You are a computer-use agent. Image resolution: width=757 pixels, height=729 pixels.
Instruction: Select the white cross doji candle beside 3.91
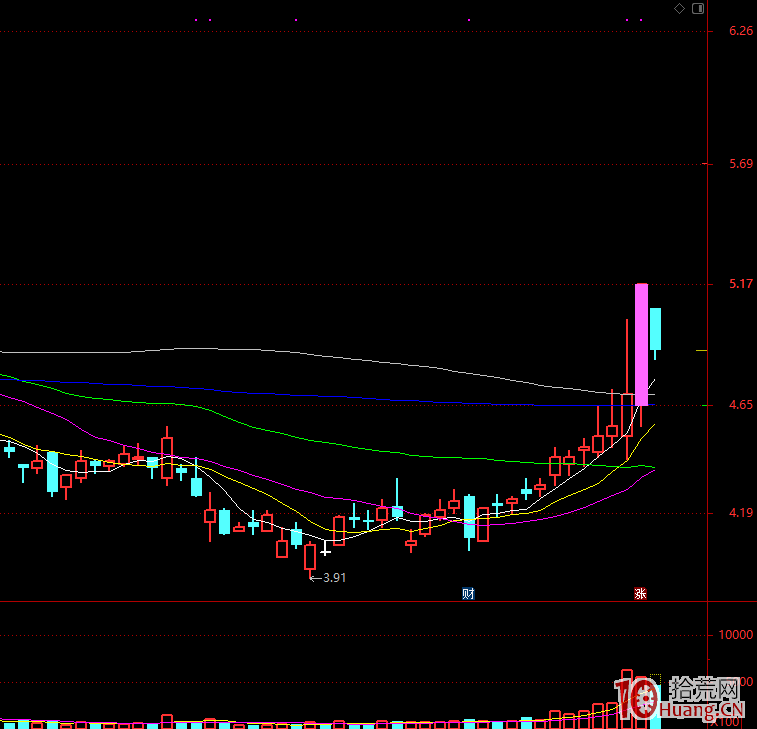click(325, 548)
